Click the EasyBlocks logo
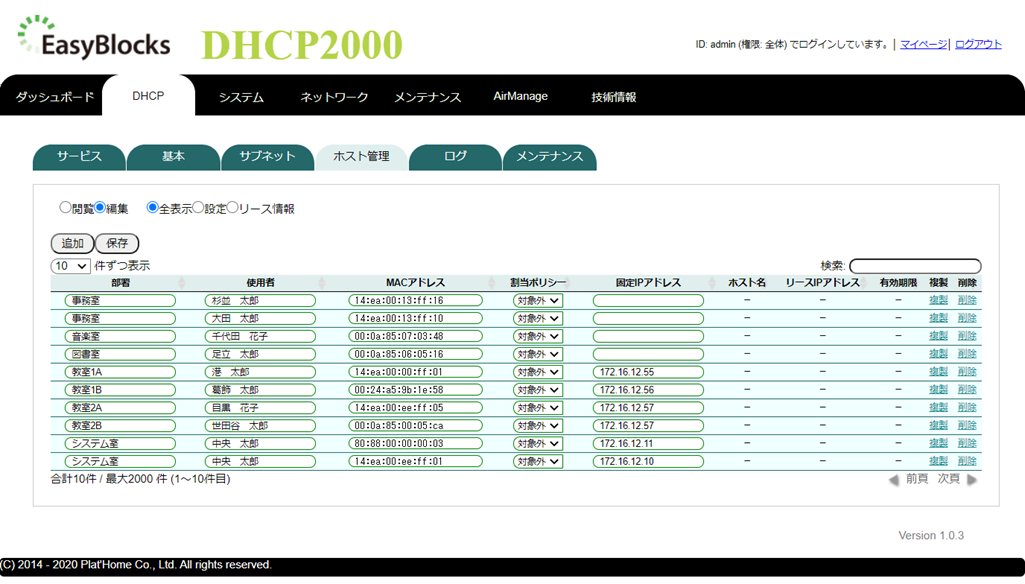The image size is (1025, 584). pyautogui.click(x=94, y=38)
